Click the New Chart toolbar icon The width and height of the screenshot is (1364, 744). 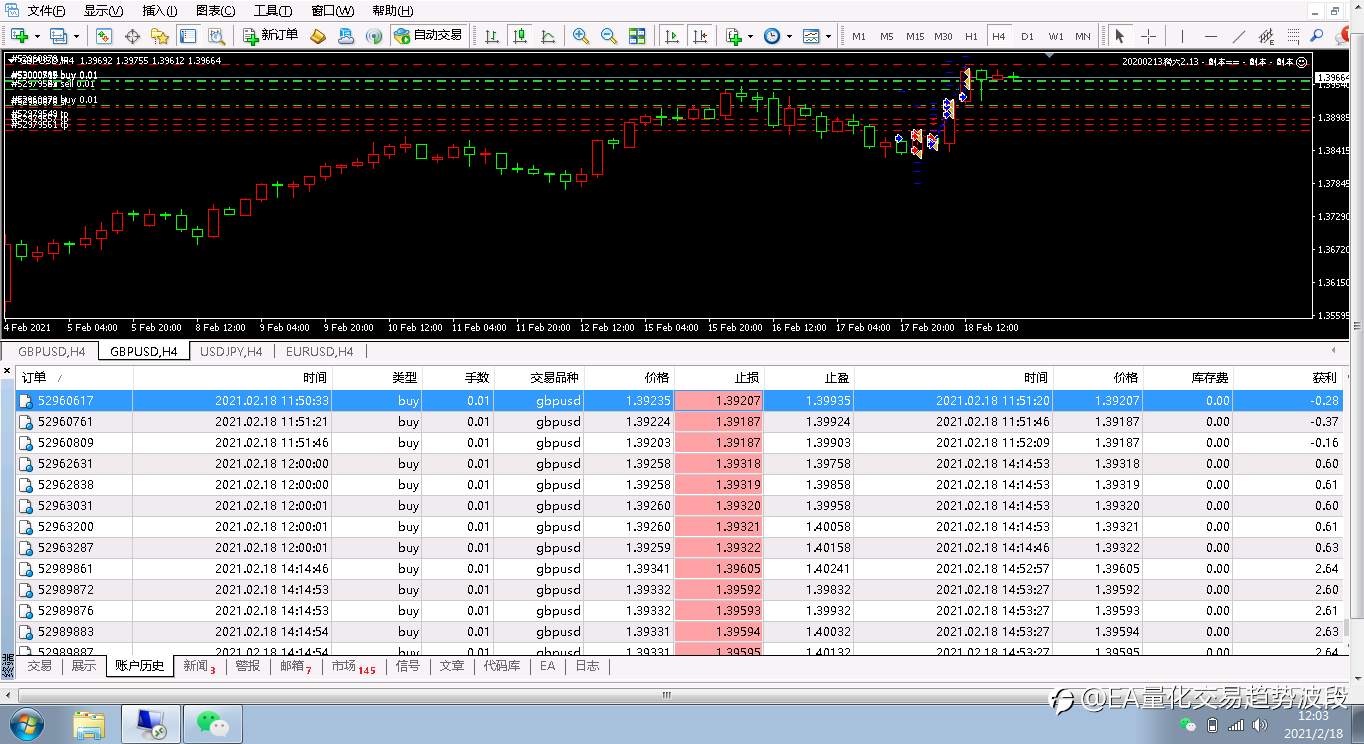tap(19, 36)
